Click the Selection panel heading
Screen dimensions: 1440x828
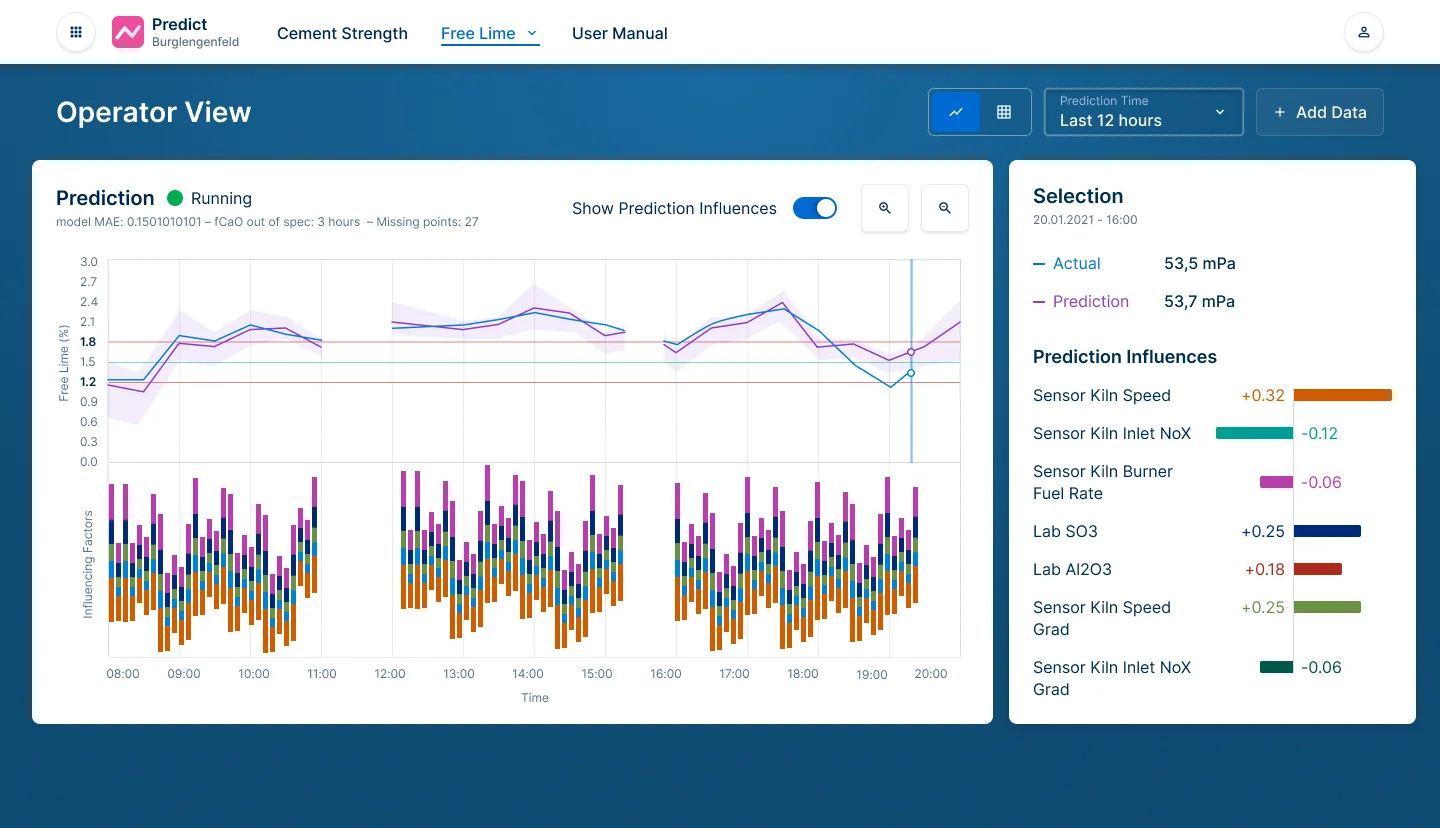(x=1078, y=196)
